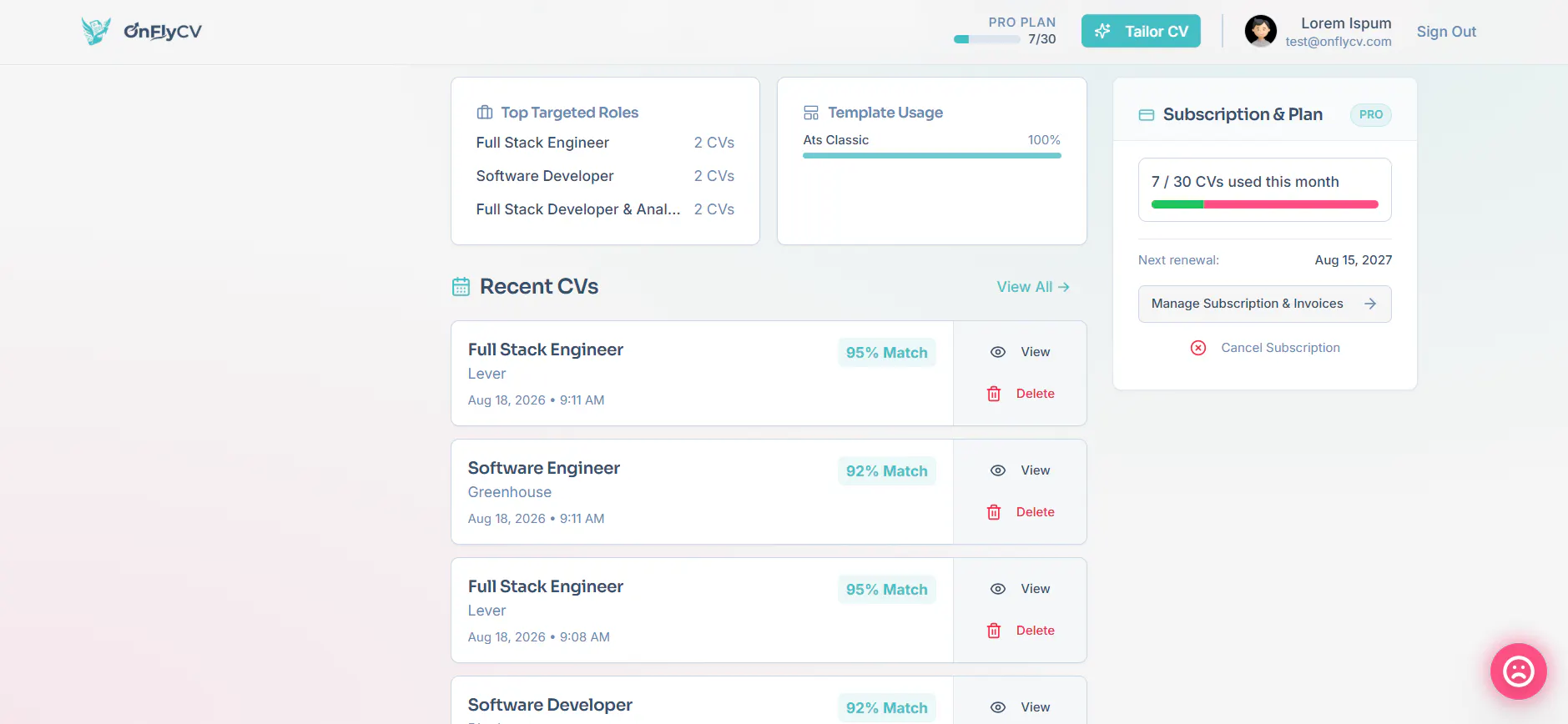The height and width of the screenshot is (724, 1568).
Task: Click the 95% Match badge on 9:11 AM CV
Action: click(886, 353)
